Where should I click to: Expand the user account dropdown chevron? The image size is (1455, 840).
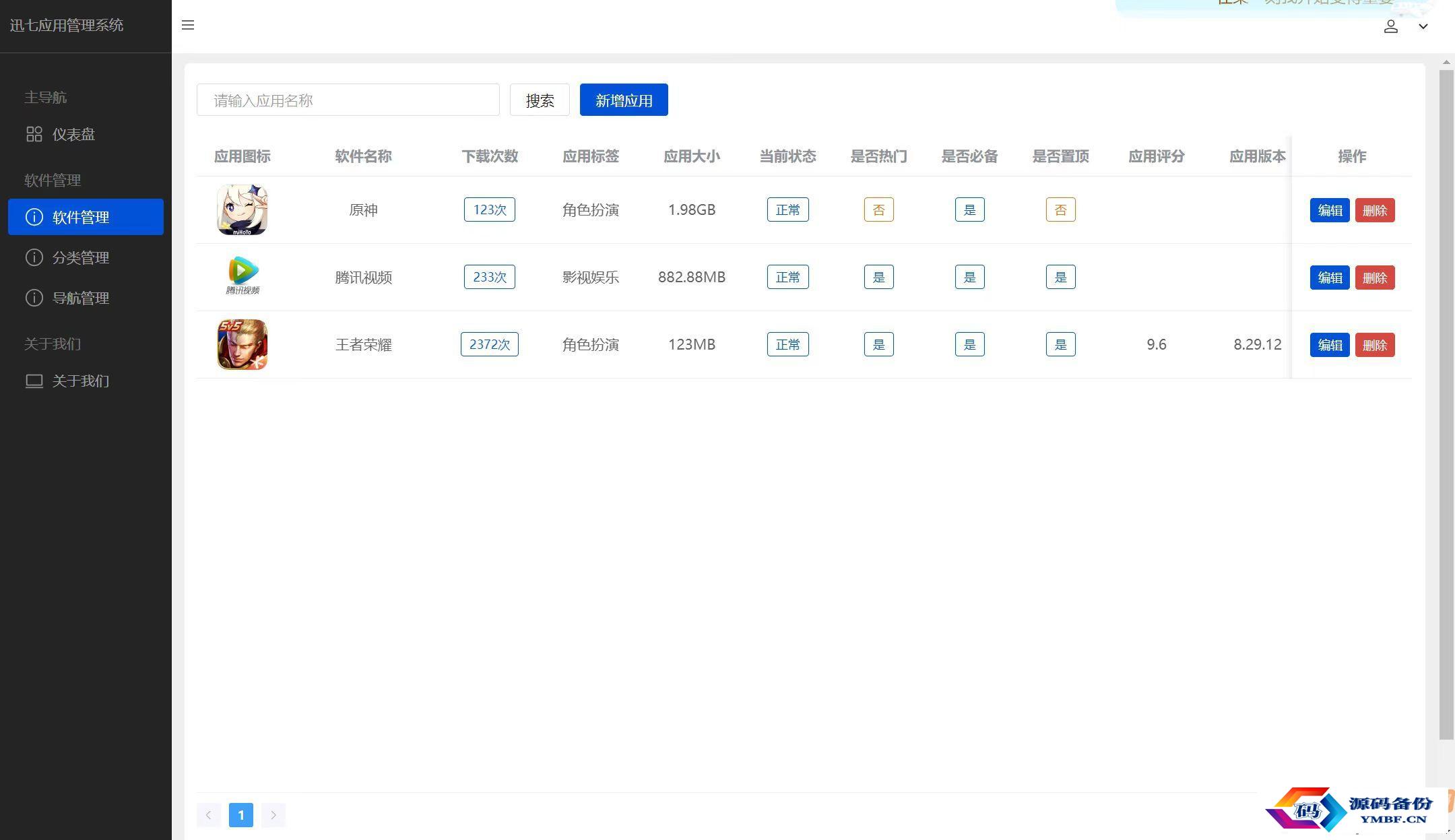click(1423, 27)
